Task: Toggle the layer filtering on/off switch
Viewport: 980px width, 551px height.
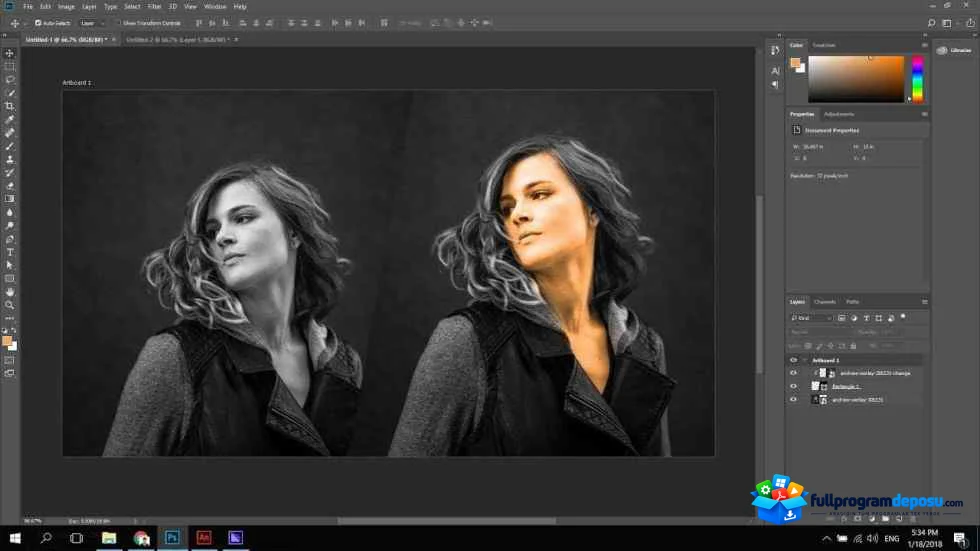Action: tap(903, 317)
